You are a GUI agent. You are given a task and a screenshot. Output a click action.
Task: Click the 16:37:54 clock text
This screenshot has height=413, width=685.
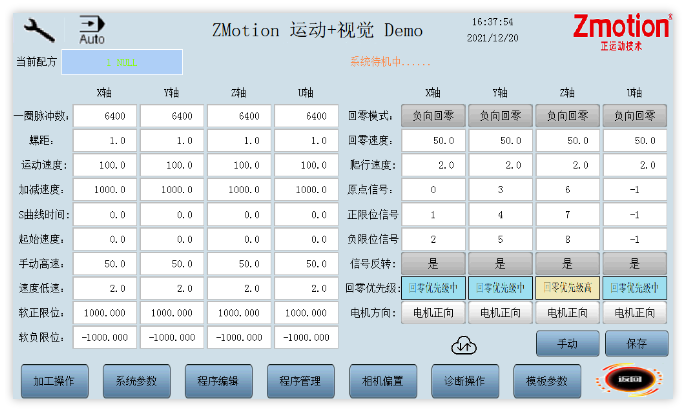point(492,22)
